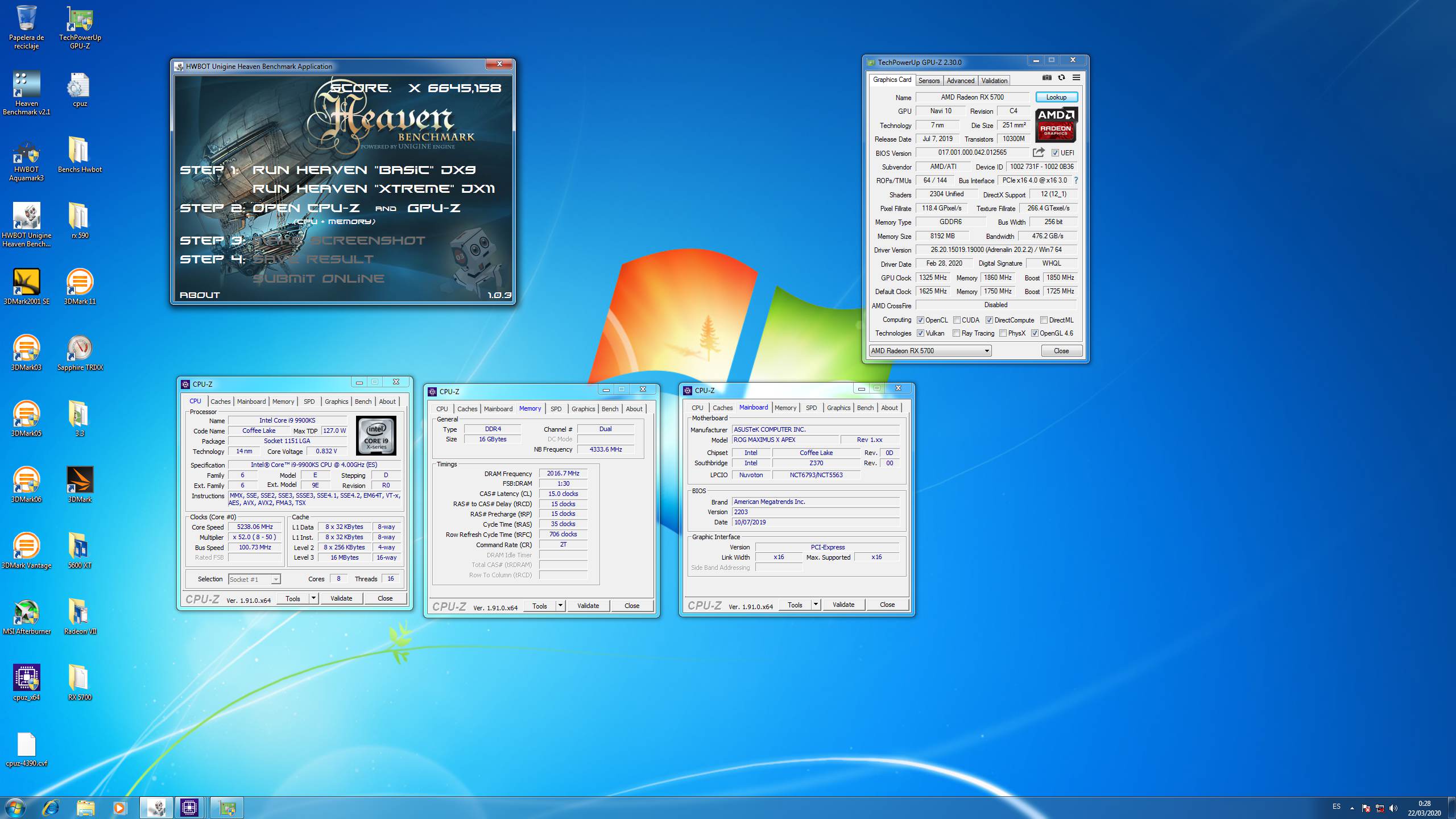Toggle the PhysX checkbox
The image size is (1456, 819).
(x=1003, y=333)
